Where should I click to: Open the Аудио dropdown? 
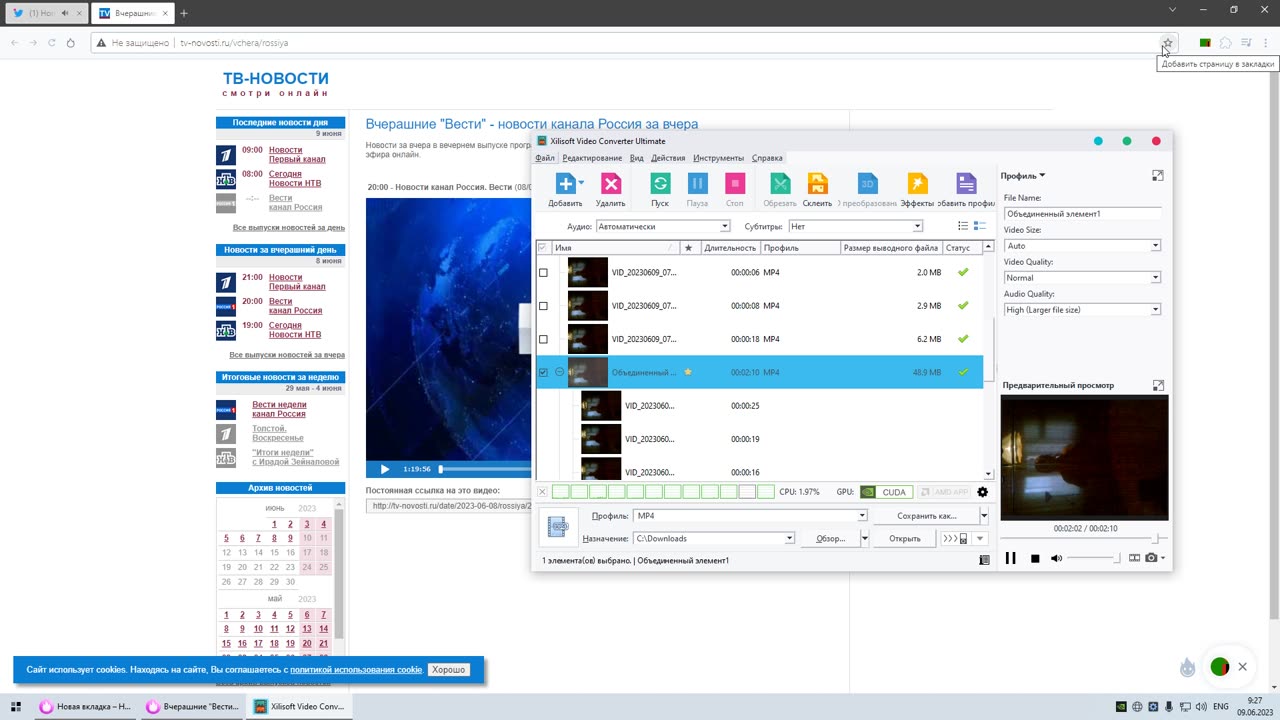click(x=663, y=226)
